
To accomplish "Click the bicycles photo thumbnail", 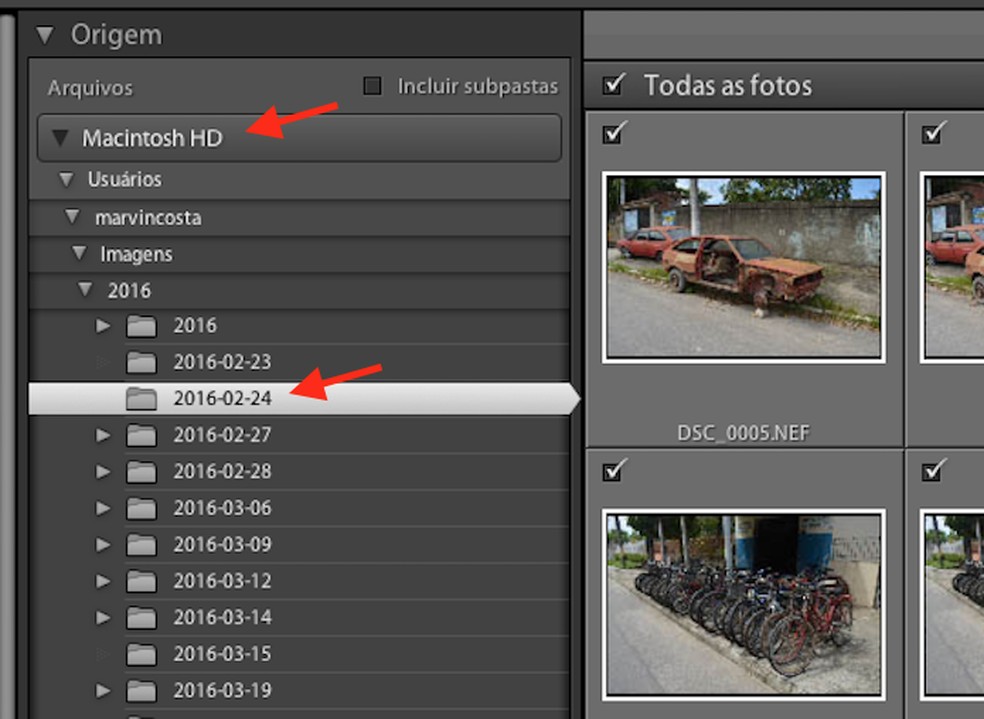I will (x=744, y=601).
